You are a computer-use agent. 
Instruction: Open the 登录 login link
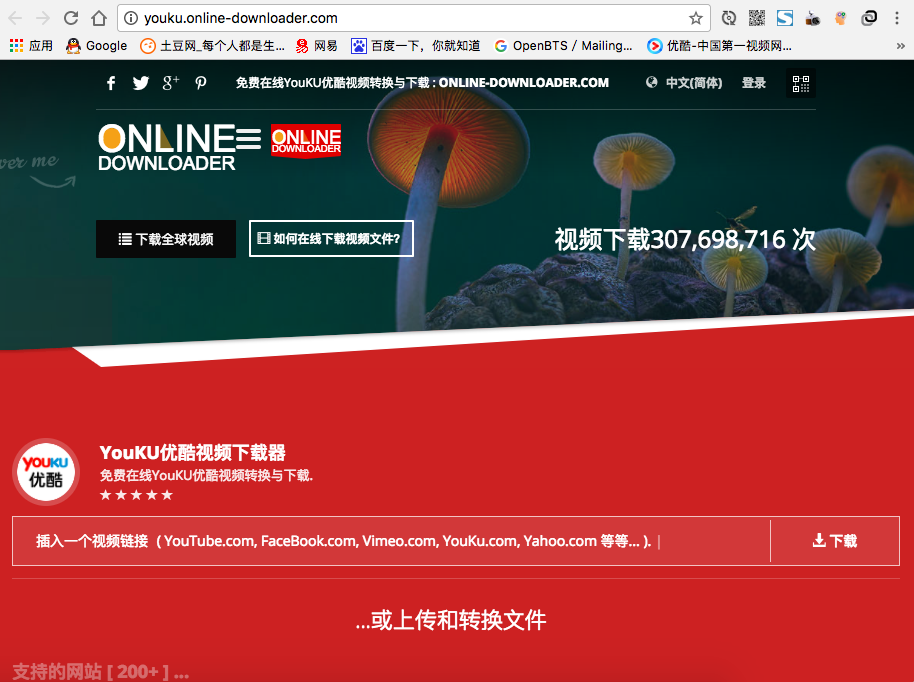click(x=754, y=83)
